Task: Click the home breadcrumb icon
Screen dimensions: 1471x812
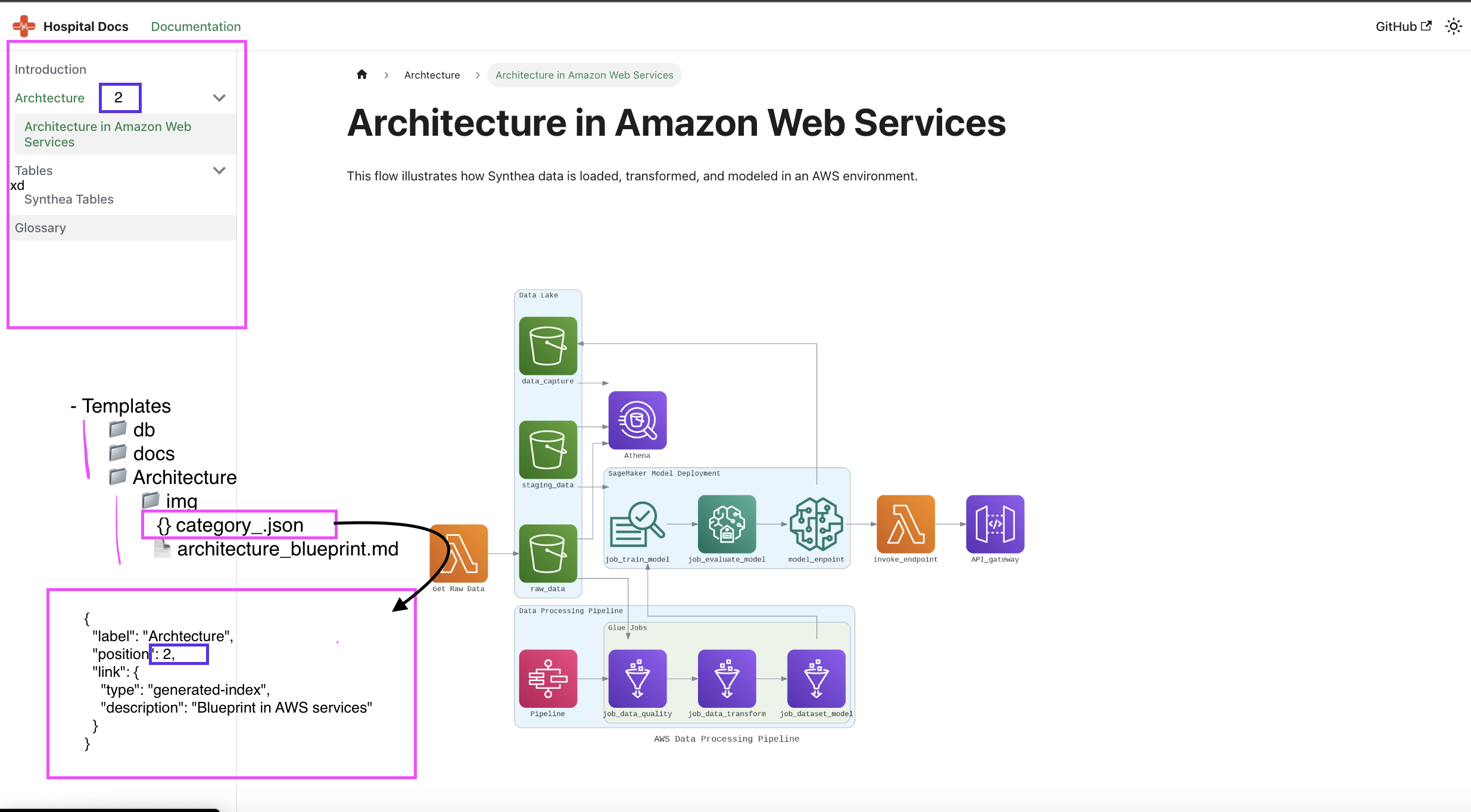Action: (x=361, y=74)
